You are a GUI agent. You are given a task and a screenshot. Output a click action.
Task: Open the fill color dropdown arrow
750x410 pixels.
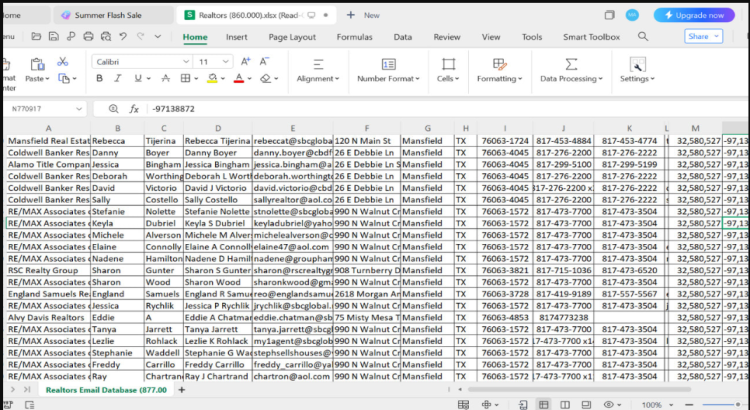tap(223, 79)
